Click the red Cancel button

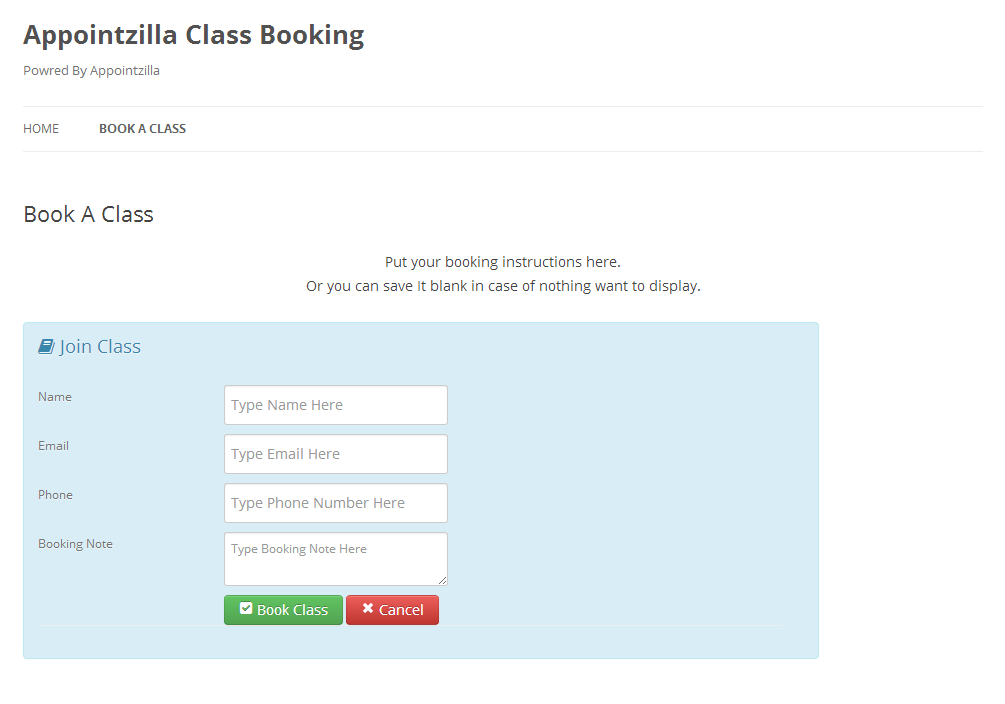pos(392,610)
